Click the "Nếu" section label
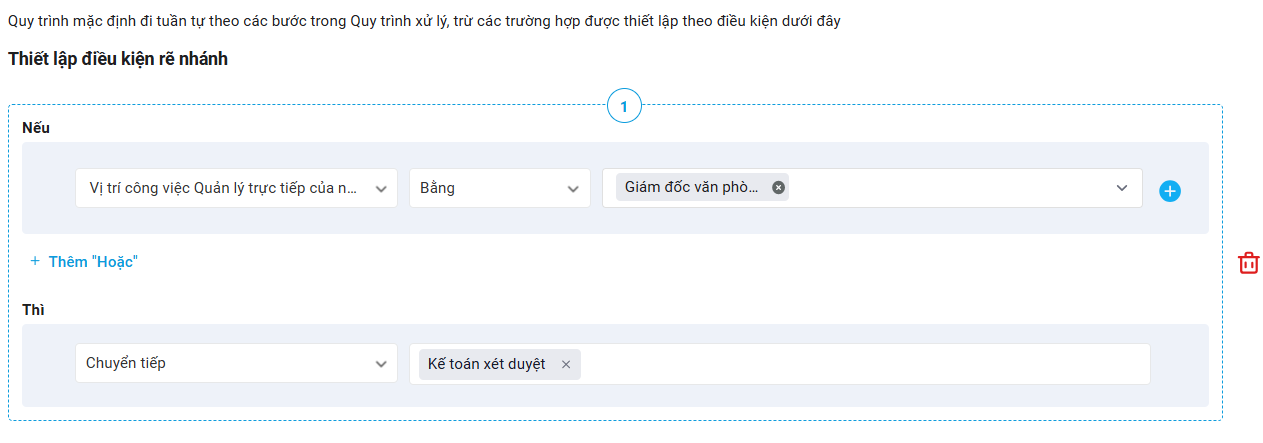The height and width of the screenshot is (443, 1263). (x=36, y=128)
